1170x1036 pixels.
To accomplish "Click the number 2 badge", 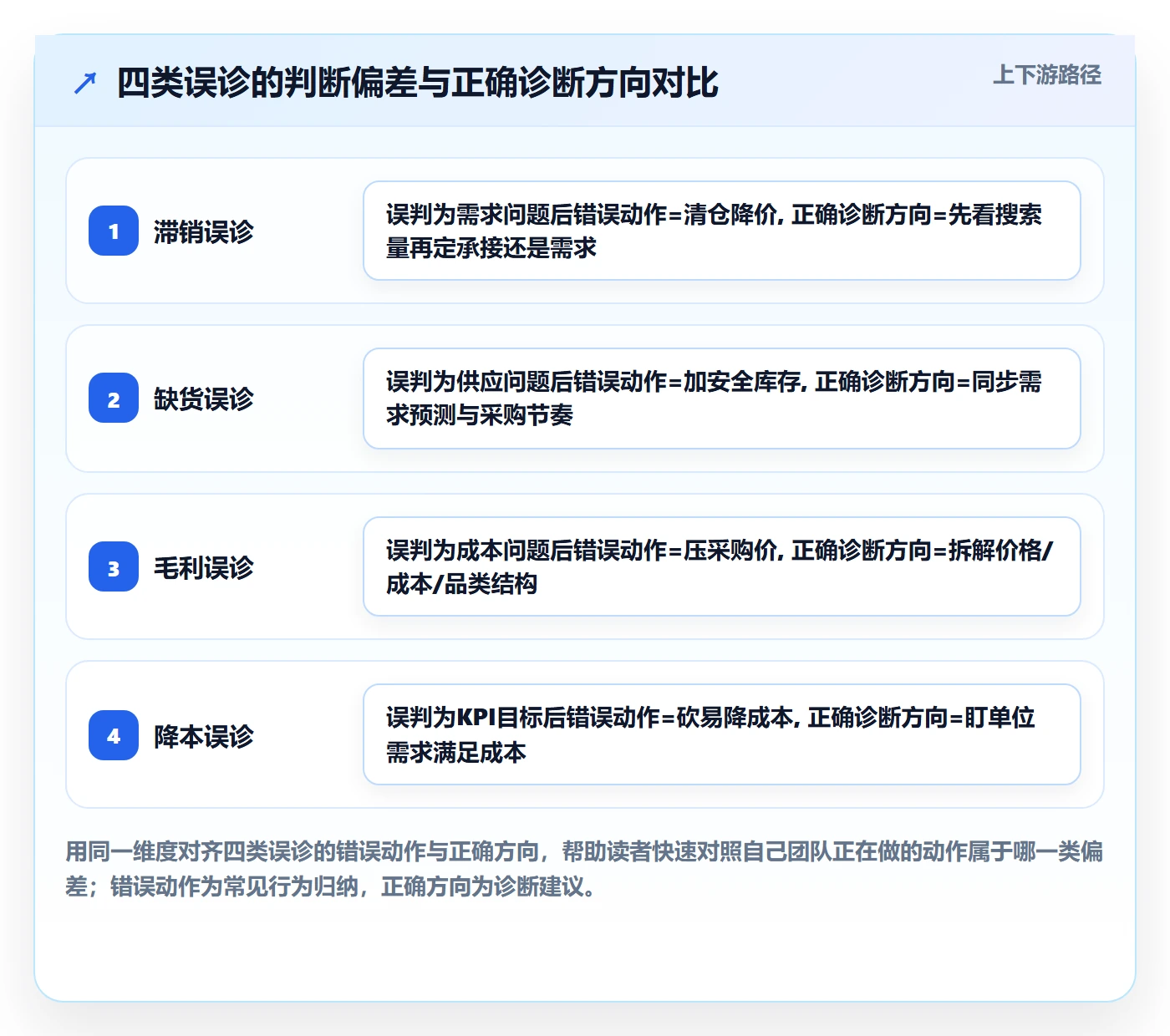I will (x=114, y=398).
